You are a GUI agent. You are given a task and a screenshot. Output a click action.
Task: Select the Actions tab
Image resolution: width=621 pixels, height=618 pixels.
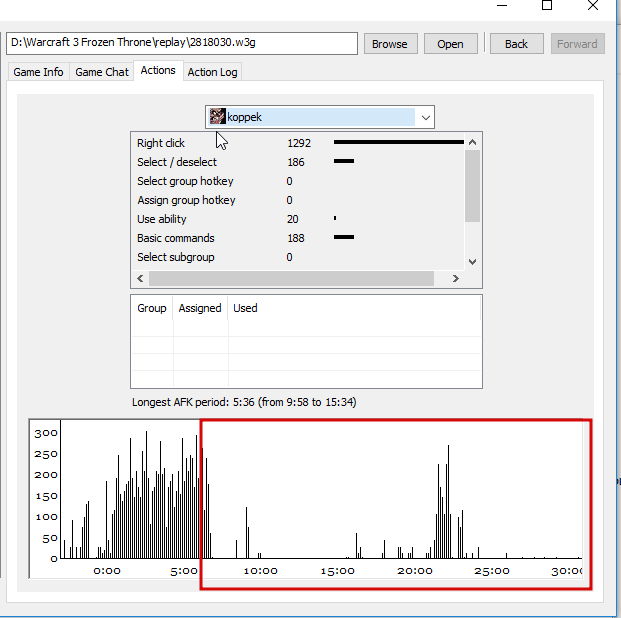(158, 71)
